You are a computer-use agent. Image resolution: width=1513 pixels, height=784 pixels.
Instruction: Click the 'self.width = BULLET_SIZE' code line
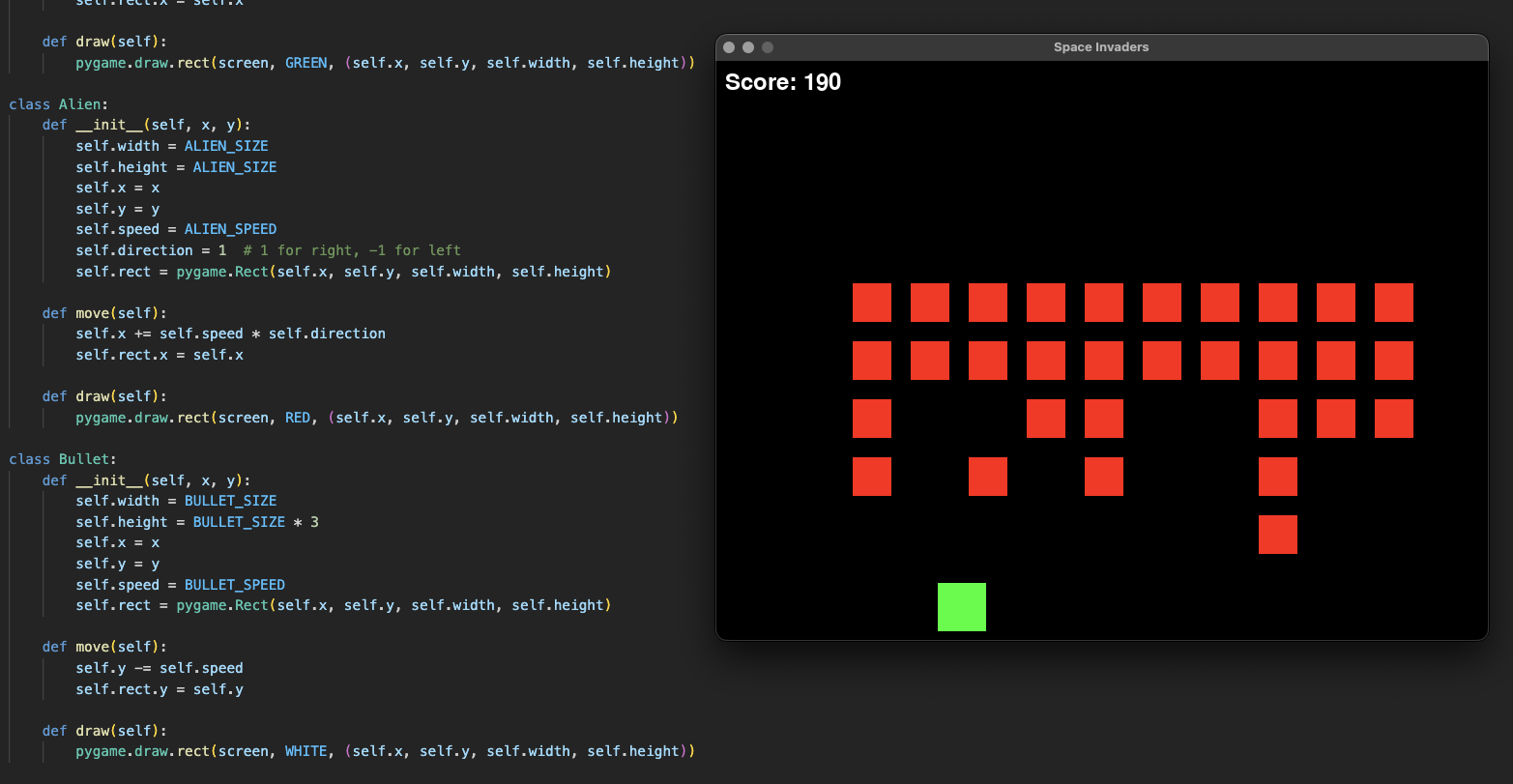(176, 501)
